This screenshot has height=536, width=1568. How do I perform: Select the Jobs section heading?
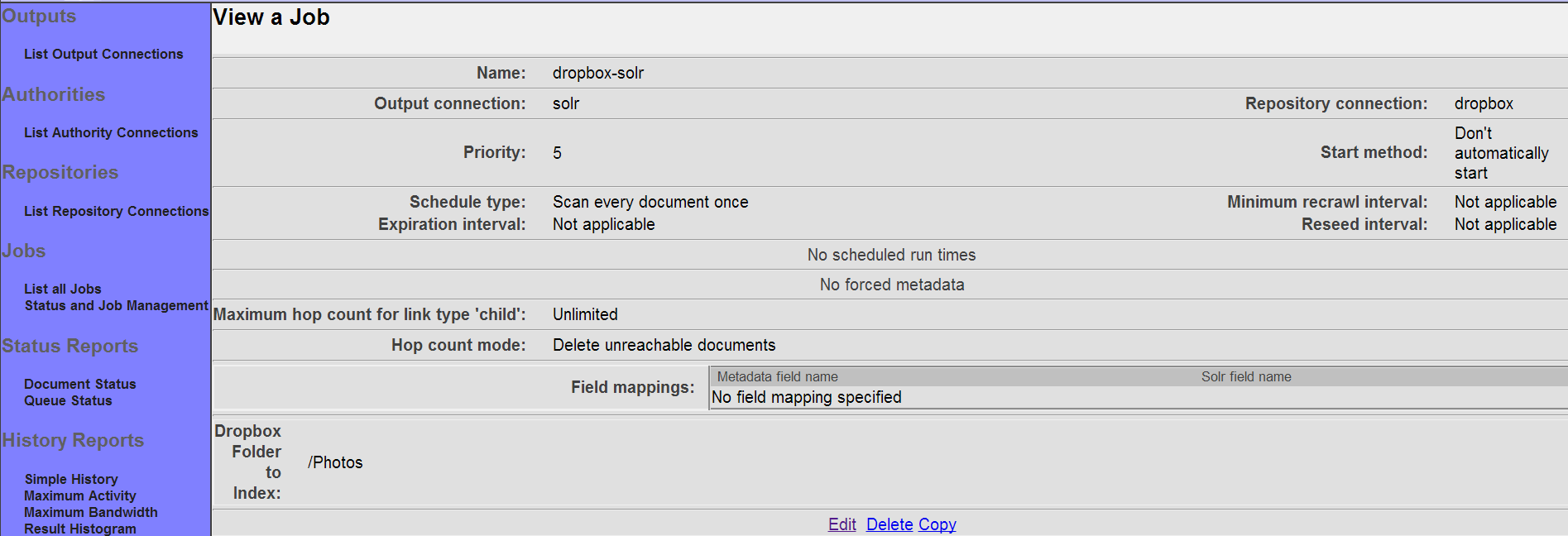tap(24, 251)
